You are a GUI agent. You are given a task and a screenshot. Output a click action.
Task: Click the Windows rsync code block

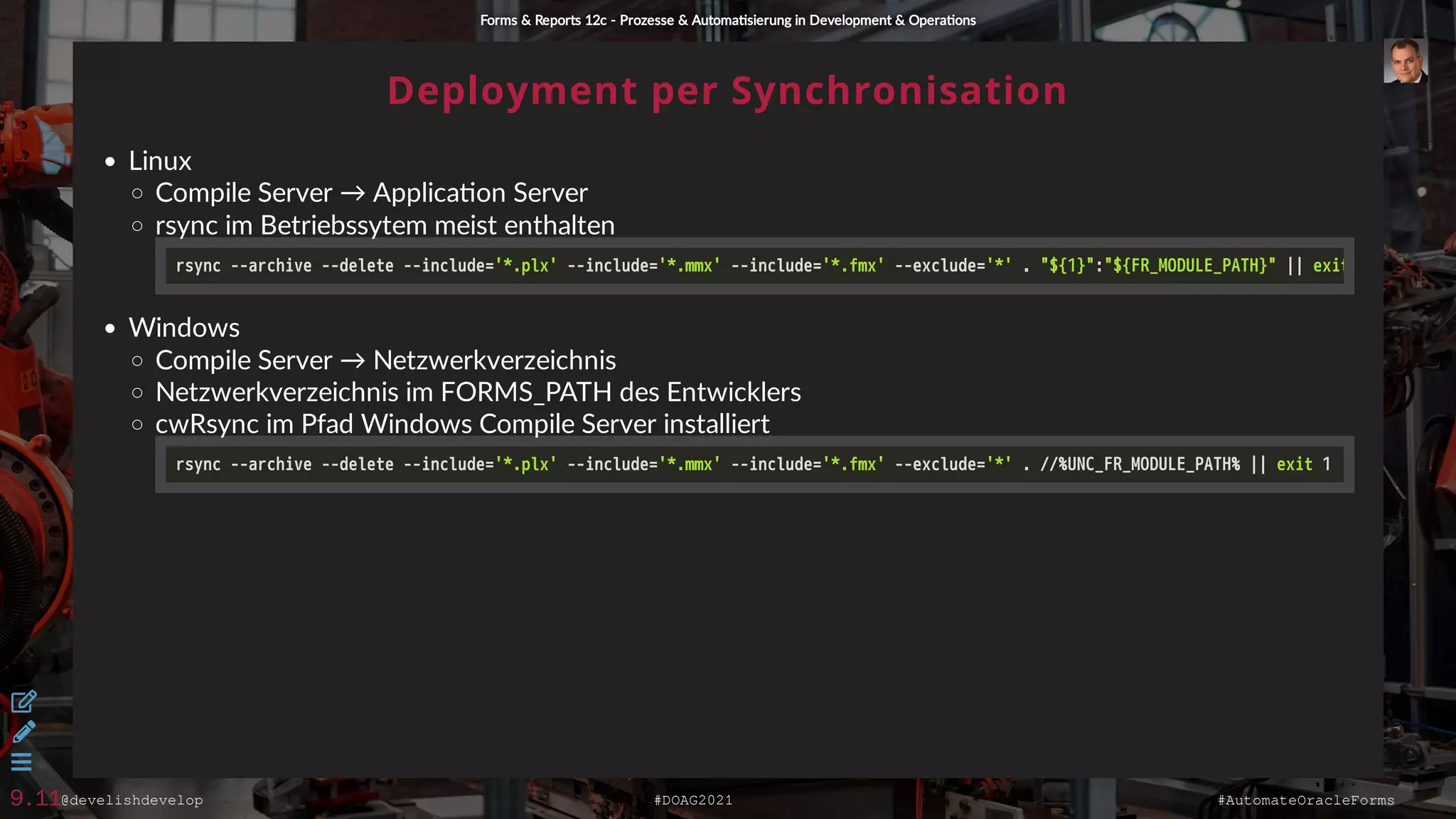pyautogui.click(x=754, y=464)
